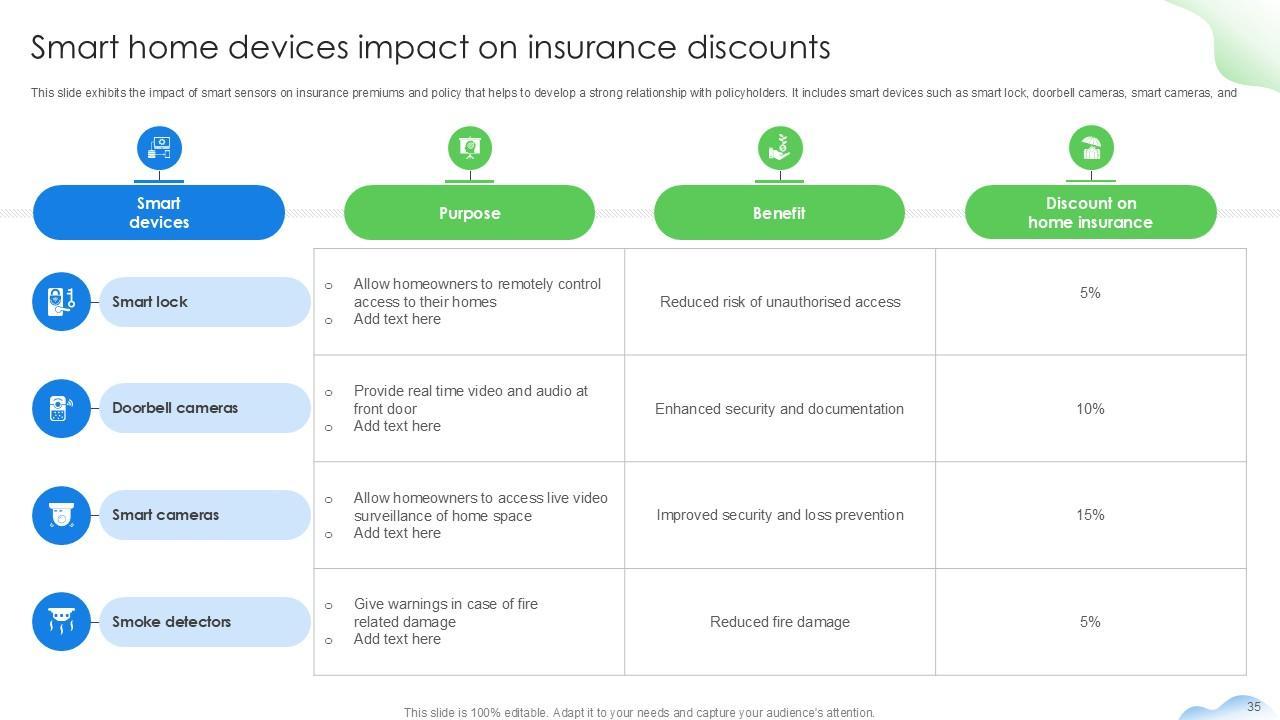Select the Benefit hand-with-plant icon
The width and height of the screenshot is (1280, 720).
click(x=779, y=148)
